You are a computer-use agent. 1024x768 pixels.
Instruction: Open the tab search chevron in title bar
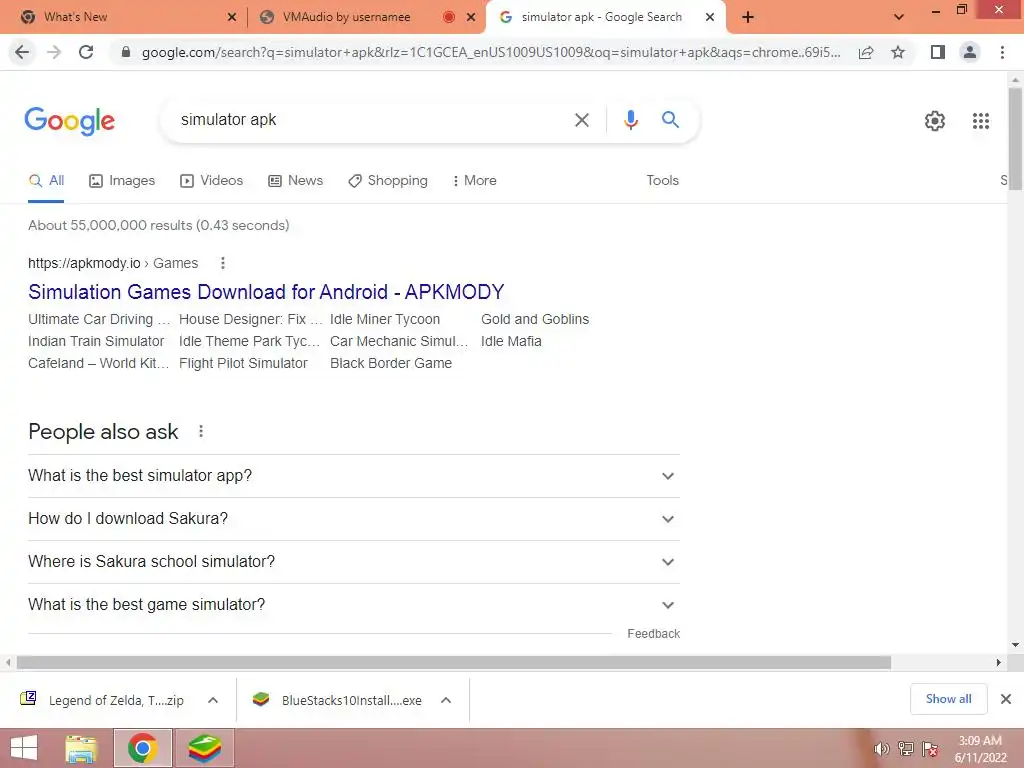click(x=899, y=18)
